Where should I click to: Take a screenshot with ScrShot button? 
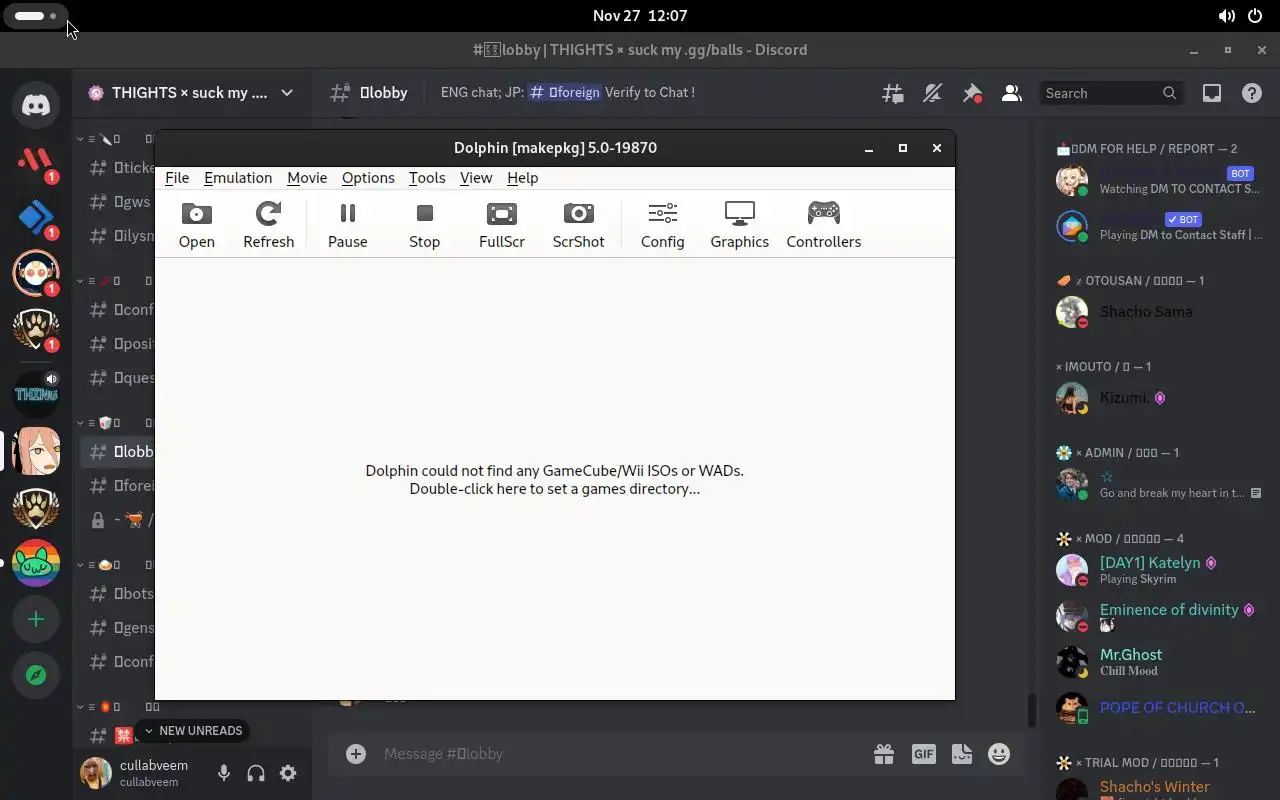579,225
